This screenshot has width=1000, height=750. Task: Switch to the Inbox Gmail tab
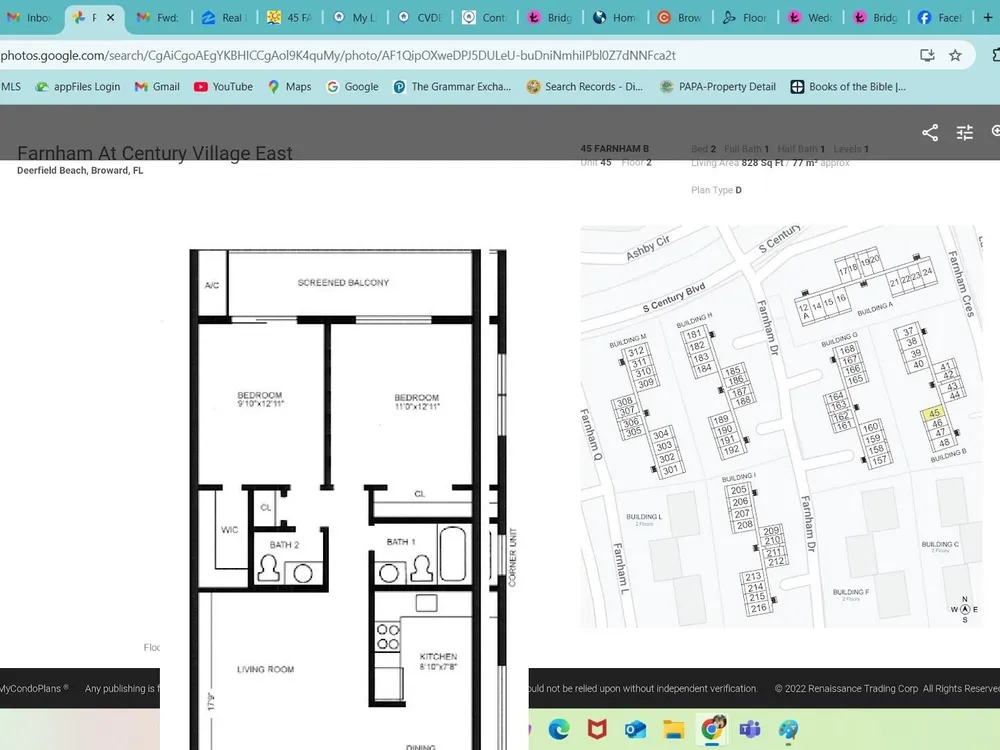click(29, 18)
